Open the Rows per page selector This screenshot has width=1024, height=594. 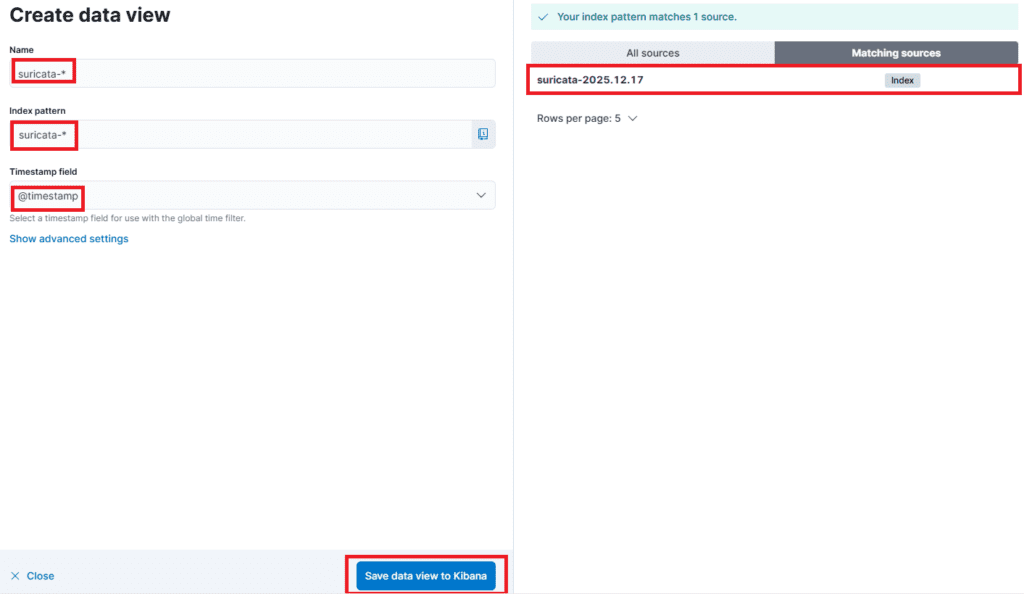[x=586, y=118]
